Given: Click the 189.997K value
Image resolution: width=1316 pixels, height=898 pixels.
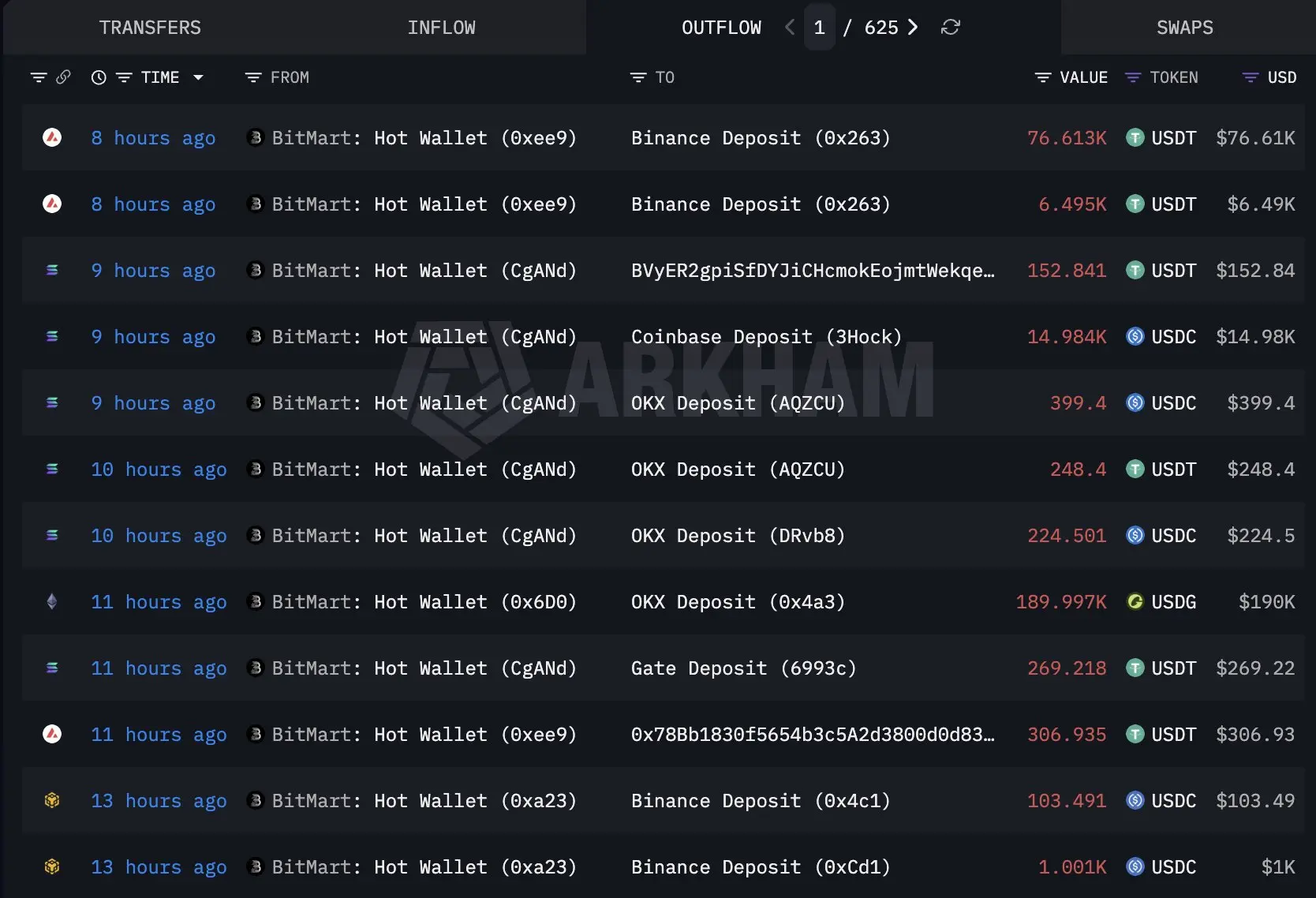Looking at the screenshot, I should coord(1061,601).
